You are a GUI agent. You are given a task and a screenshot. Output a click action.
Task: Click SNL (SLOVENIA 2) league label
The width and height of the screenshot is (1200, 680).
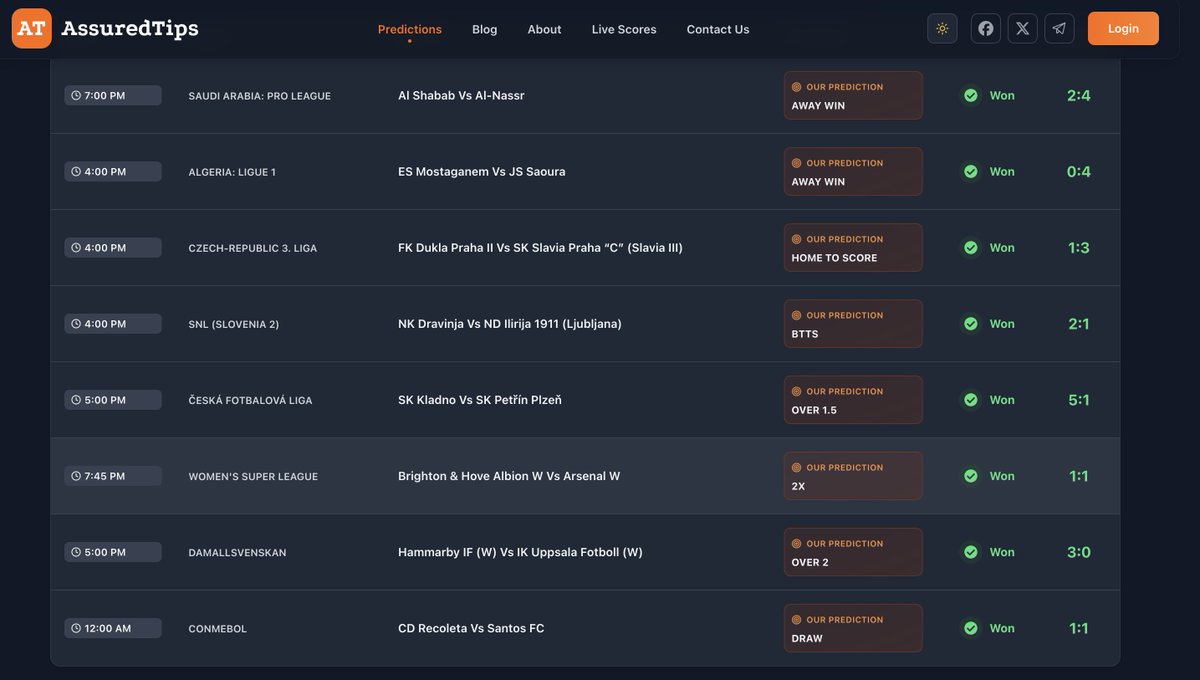coord(234,324)
